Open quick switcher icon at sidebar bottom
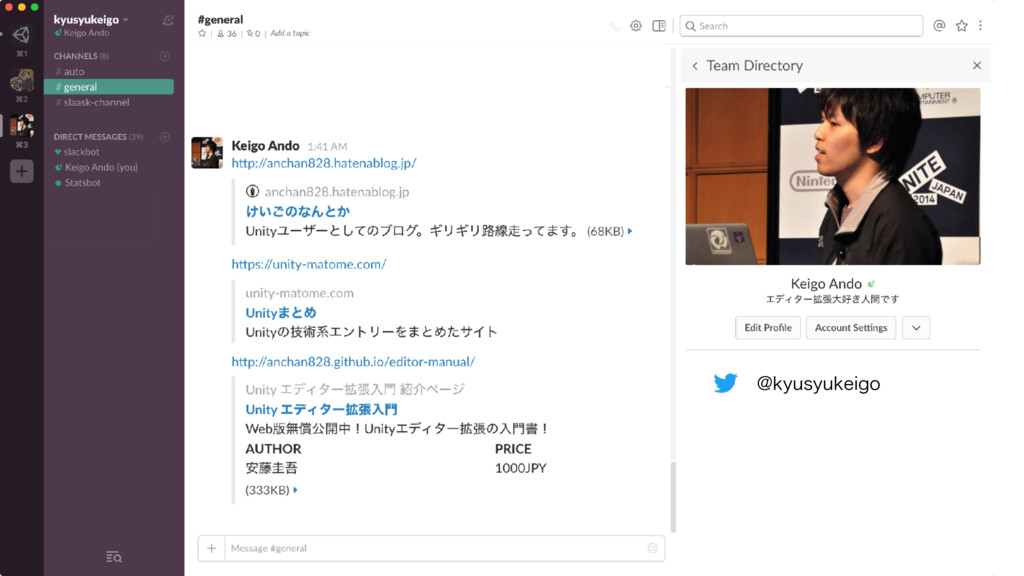 [114, 557]
